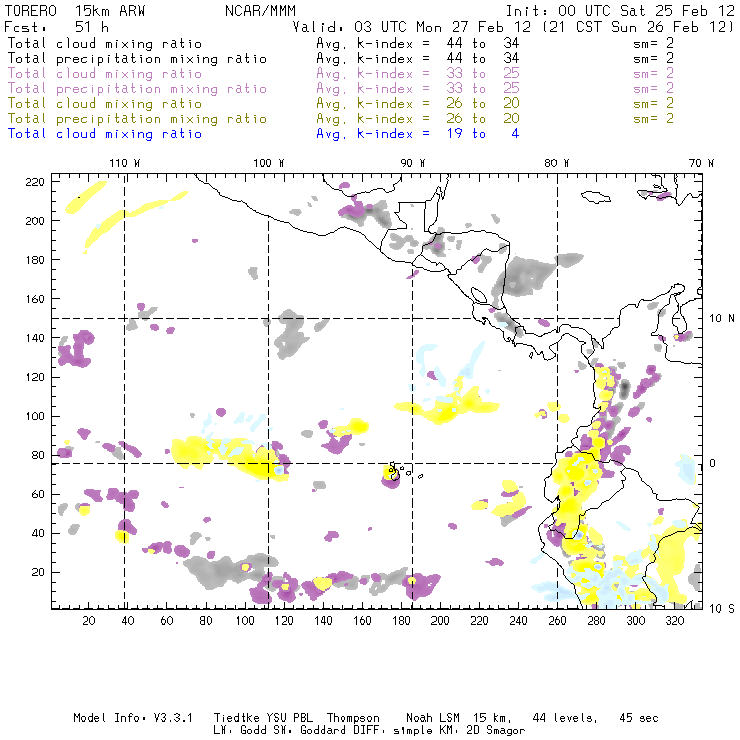
Task: Click horizontal axis tick label '100'
Action: [245, 621]
